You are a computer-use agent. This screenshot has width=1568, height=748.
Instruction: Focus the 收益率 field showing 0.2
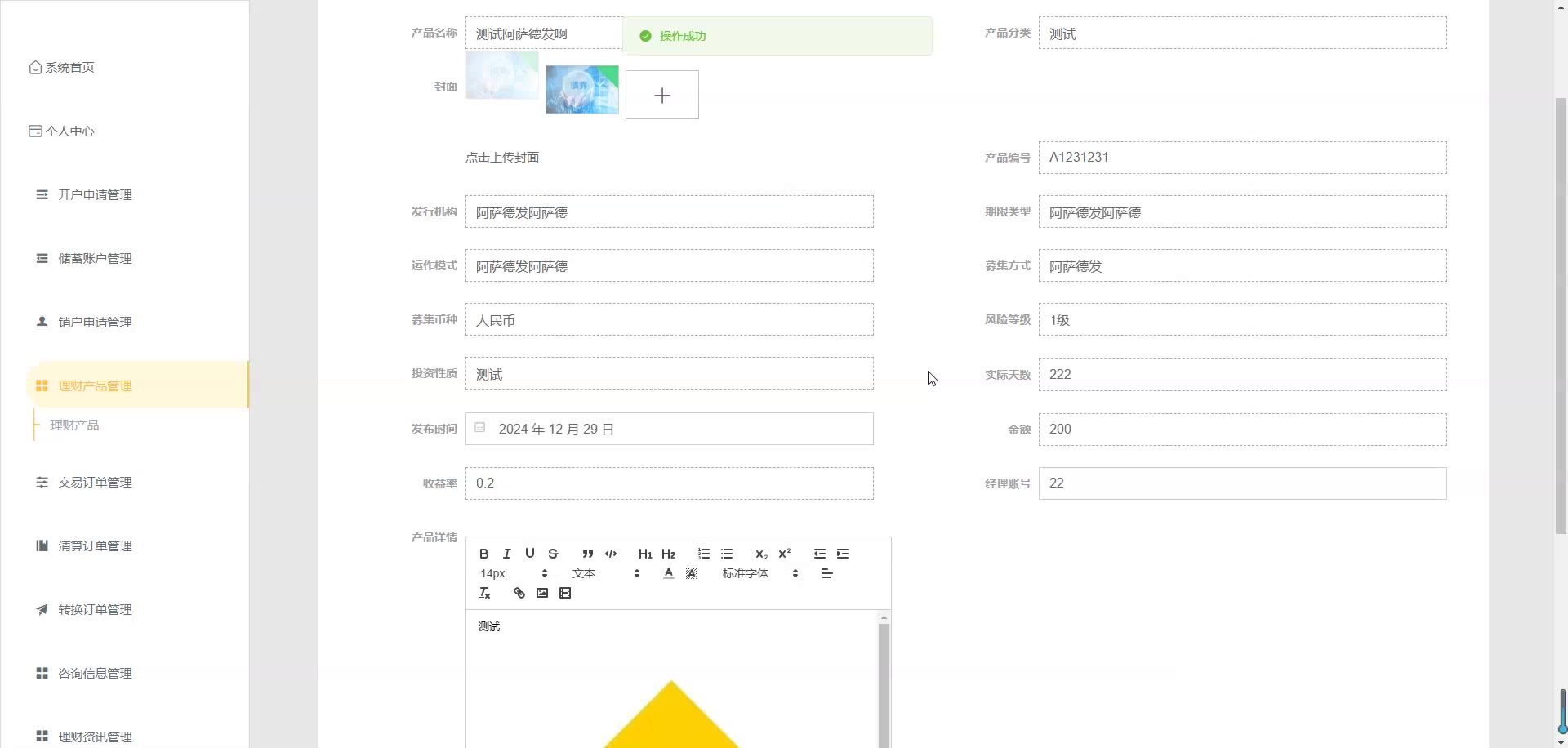670,483
